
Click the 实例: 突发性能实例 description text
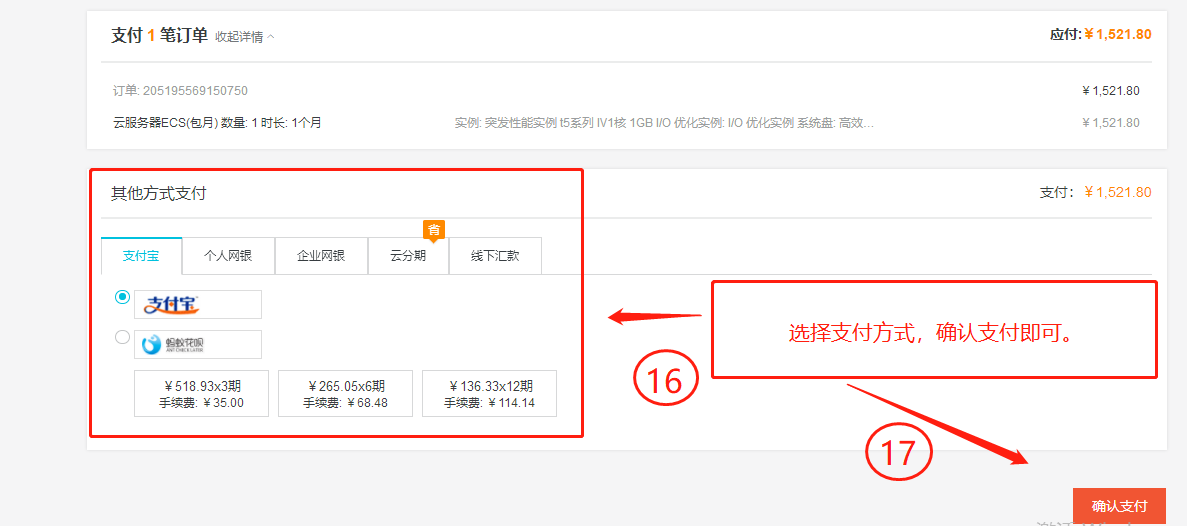(x=665, y=123)
